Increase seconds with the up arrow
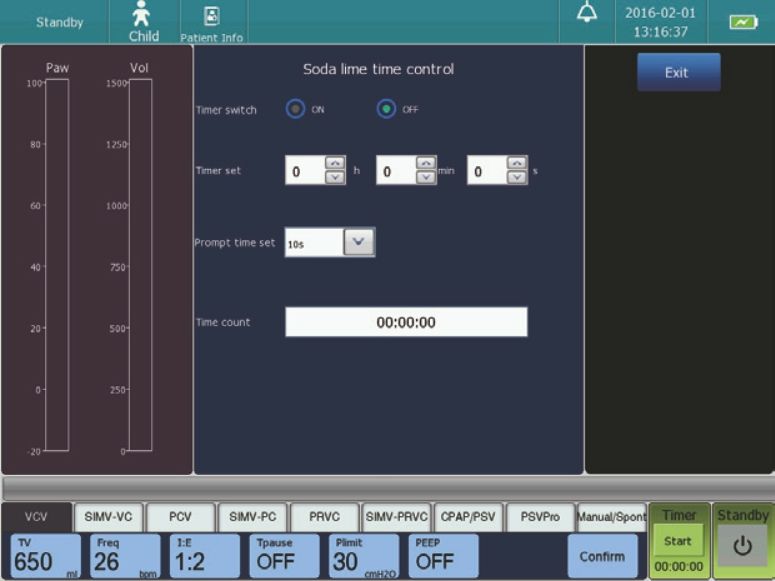The image size is (775, 581). click(x=516, y=164)
